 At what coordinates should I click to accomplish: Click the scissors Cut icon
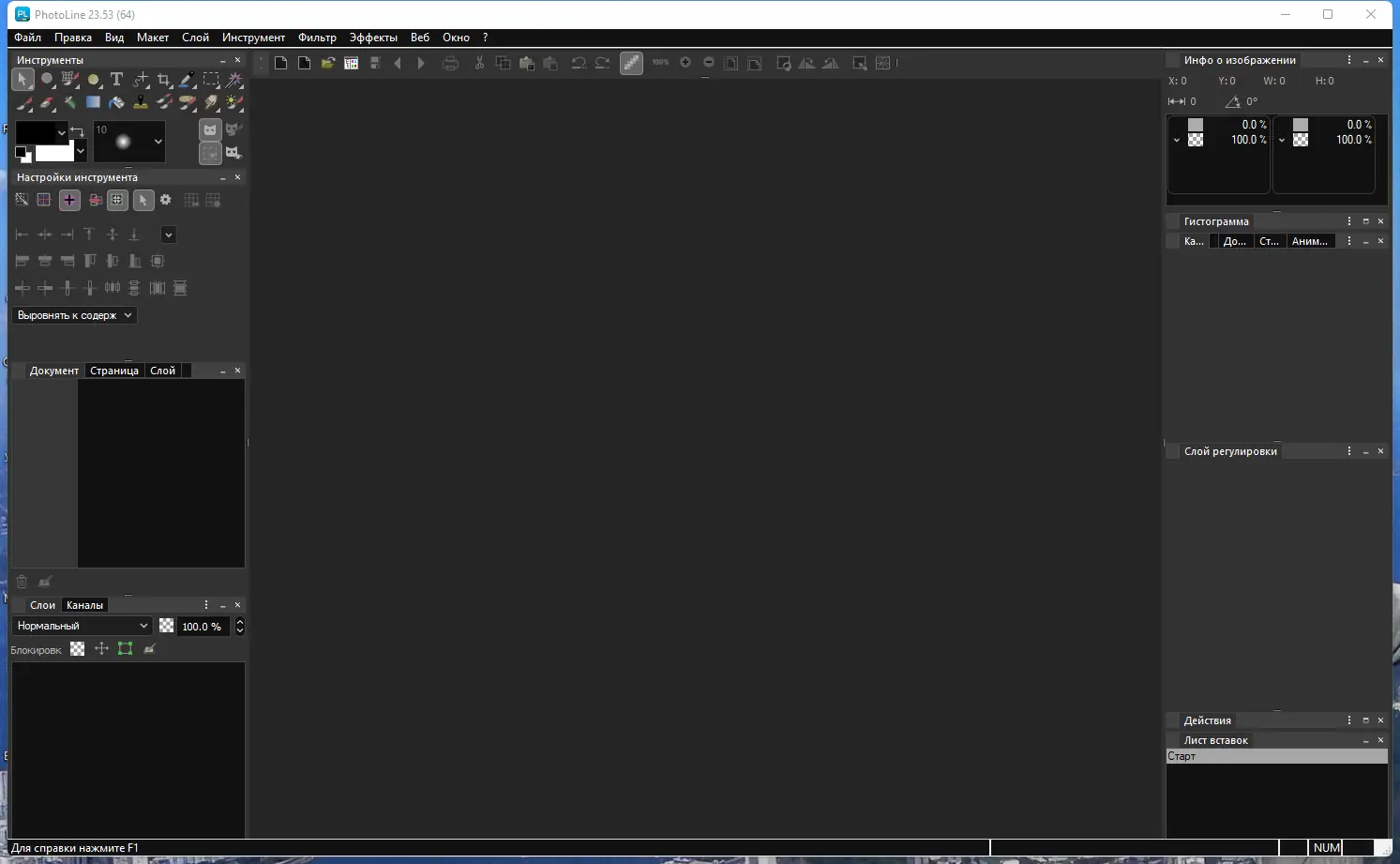(479, 63)
